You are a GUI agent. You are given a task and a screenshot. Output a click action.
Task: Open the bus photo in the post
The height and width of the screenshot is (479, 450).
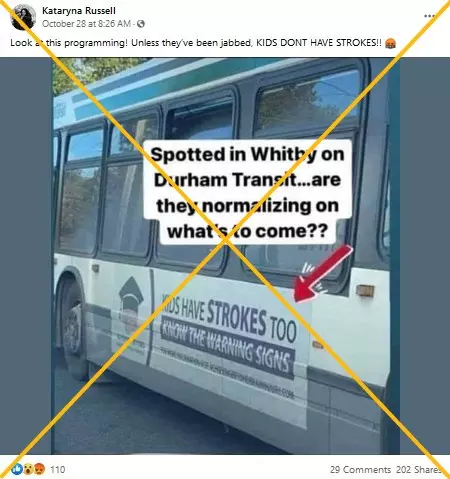[x=225, y=256]
